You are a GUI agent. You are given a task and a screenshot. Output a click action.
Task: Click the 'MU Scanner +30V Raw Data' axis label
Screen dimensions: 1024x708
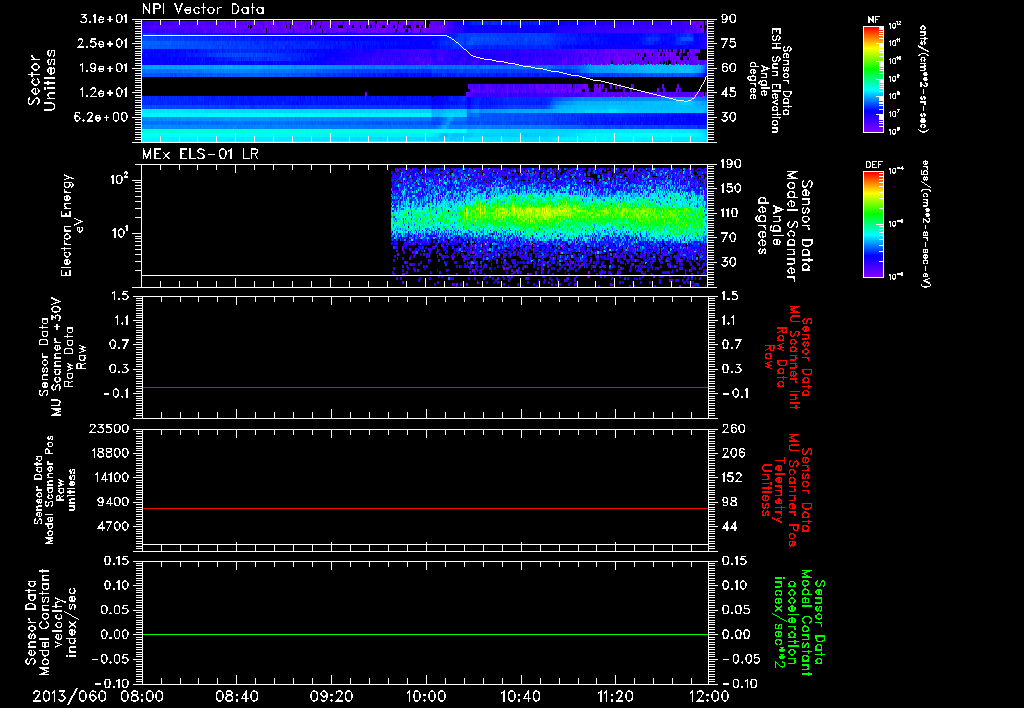coord(63,357)
